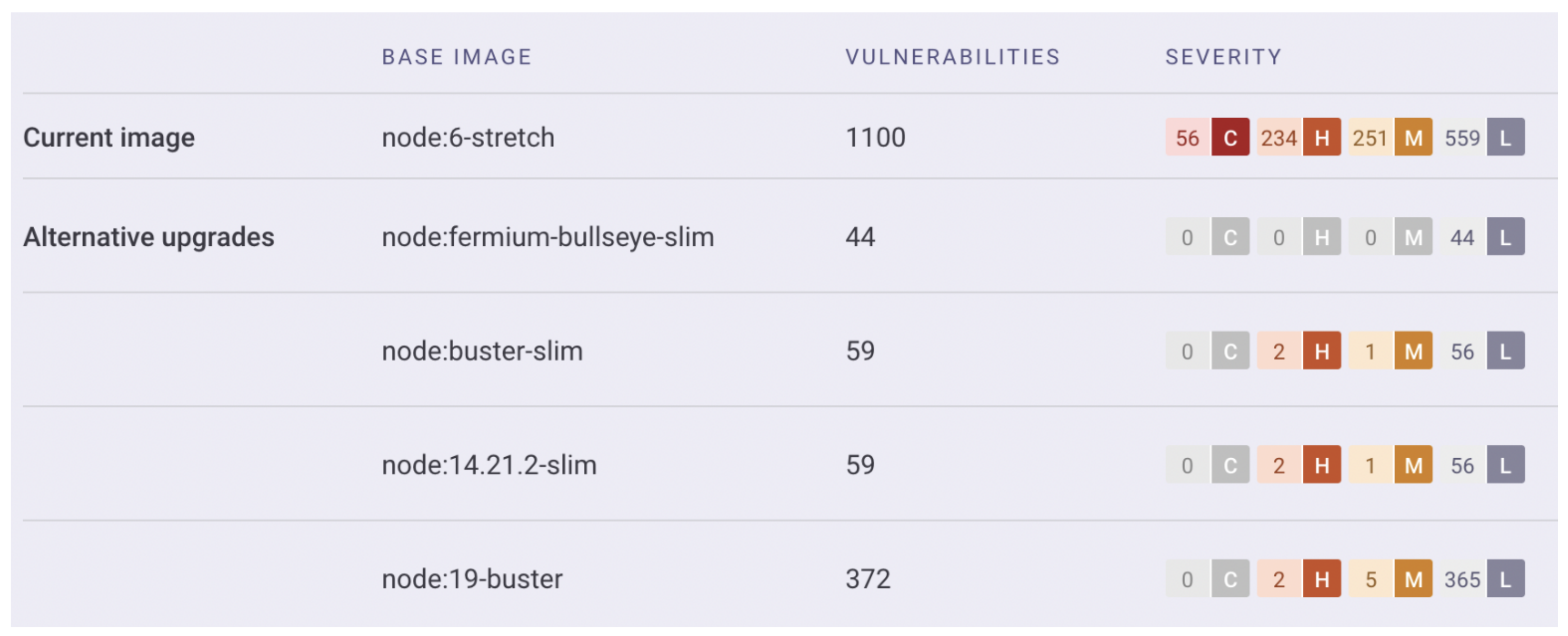The image size is (1568, 636).
Task: Click the medium severity M badge for node:6-stretch
Action: (1413, 137)
